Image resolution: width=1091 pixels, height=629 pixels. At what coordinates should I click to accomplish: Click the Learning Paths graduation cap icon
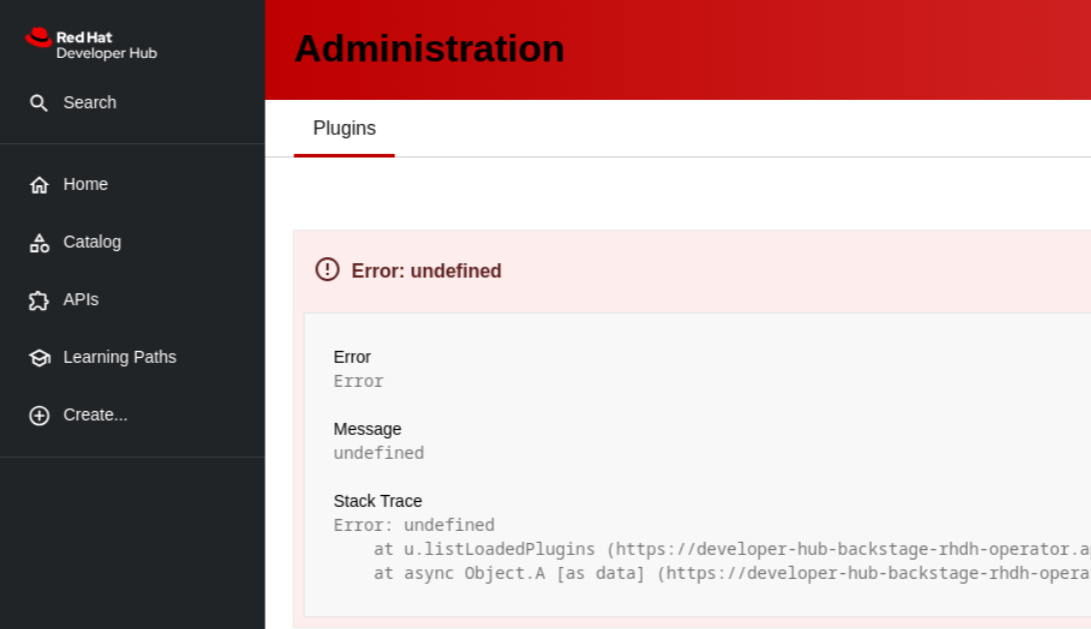point(39,358)
